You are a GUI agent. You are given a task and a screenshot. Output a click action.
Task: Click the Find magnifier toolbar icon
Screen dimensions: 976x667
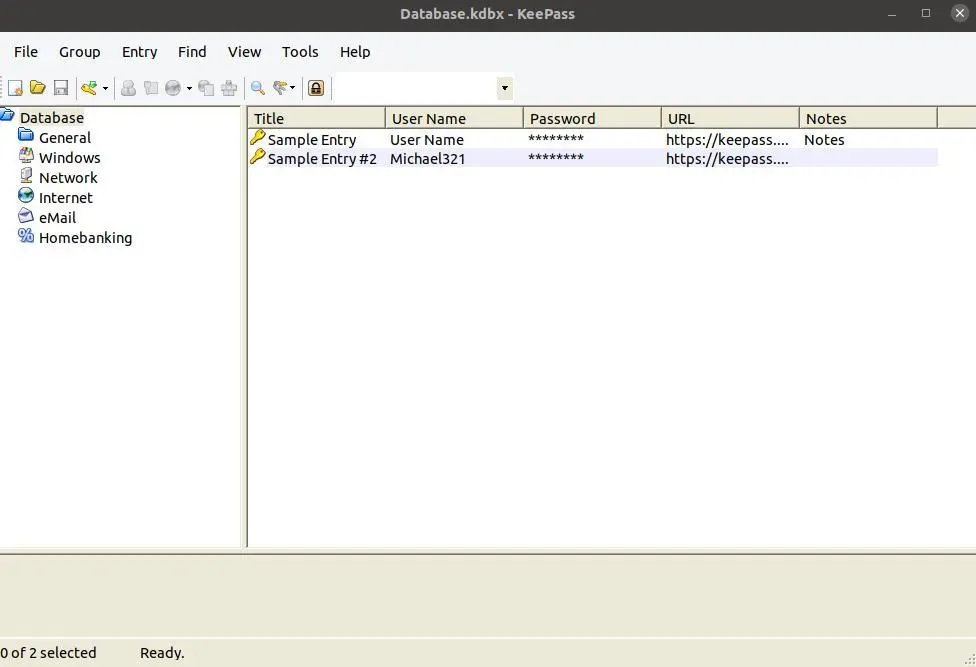pos(258,88)
